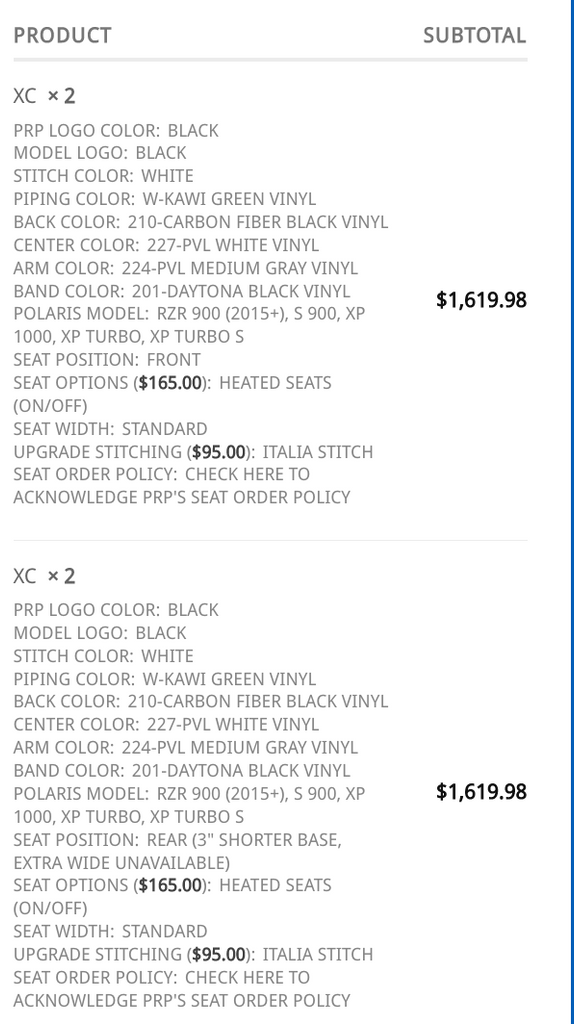Click the second $95.00 upgrade stitching price

[219, 954]
